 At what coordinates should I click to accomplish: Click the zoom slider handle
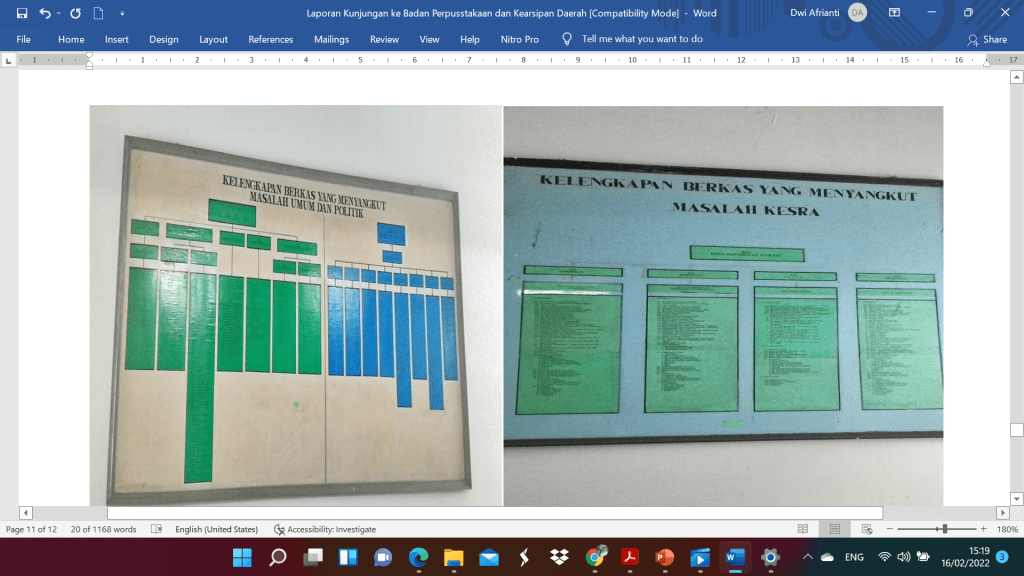click(943, 529)
